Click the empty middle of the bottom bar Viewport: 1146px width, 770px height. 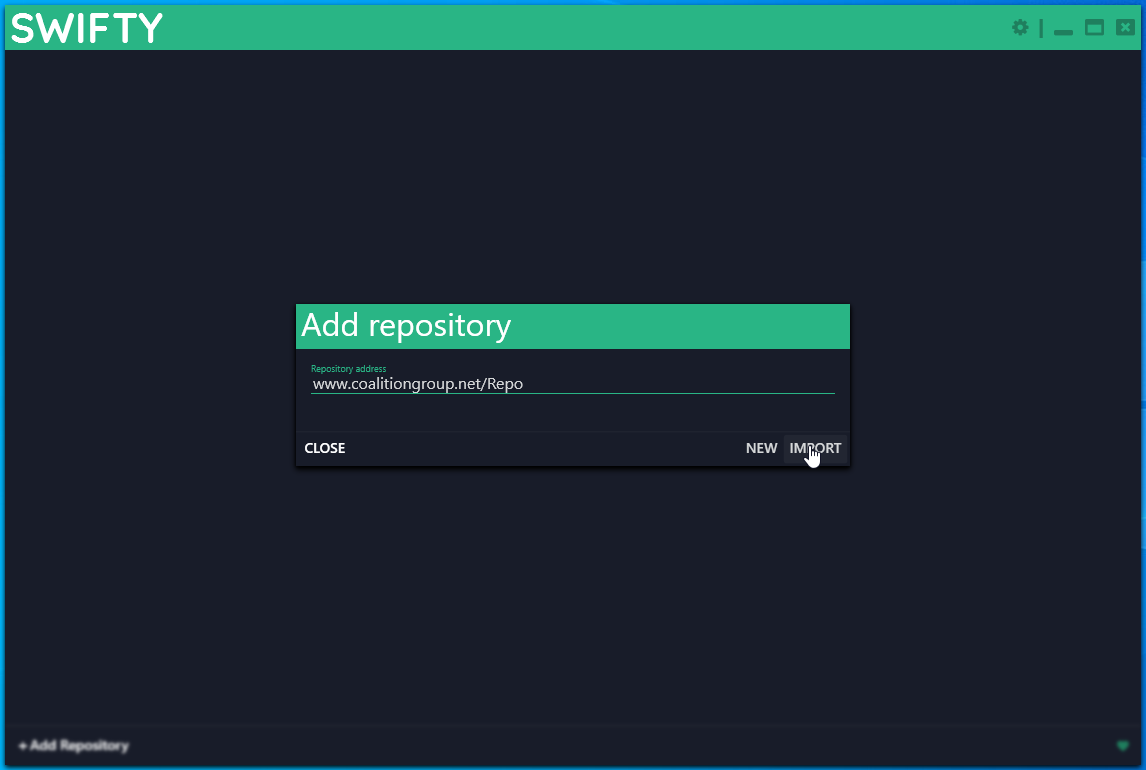600,746
